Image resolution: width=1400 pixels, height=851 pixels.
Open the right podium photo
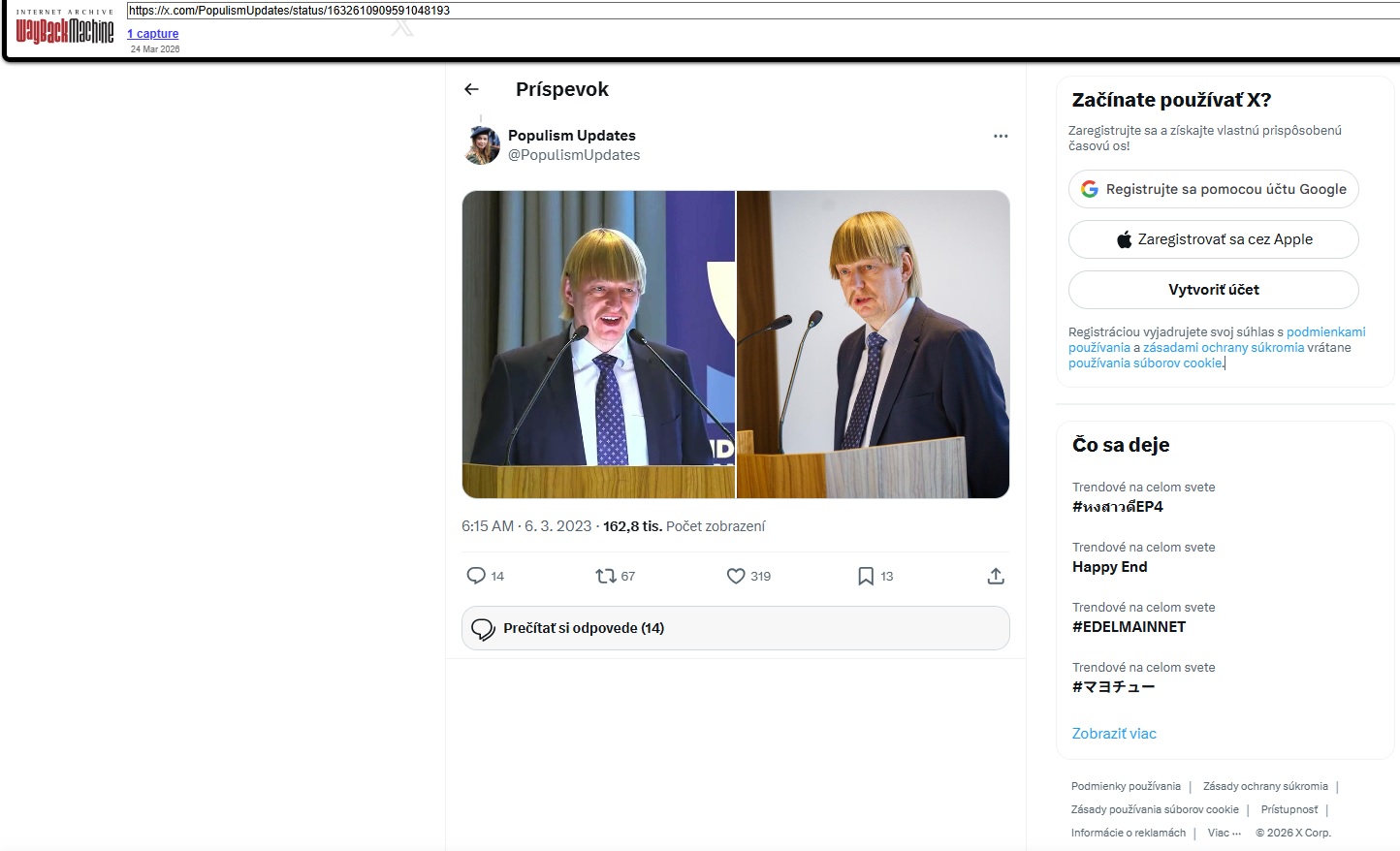click(873, 344)
